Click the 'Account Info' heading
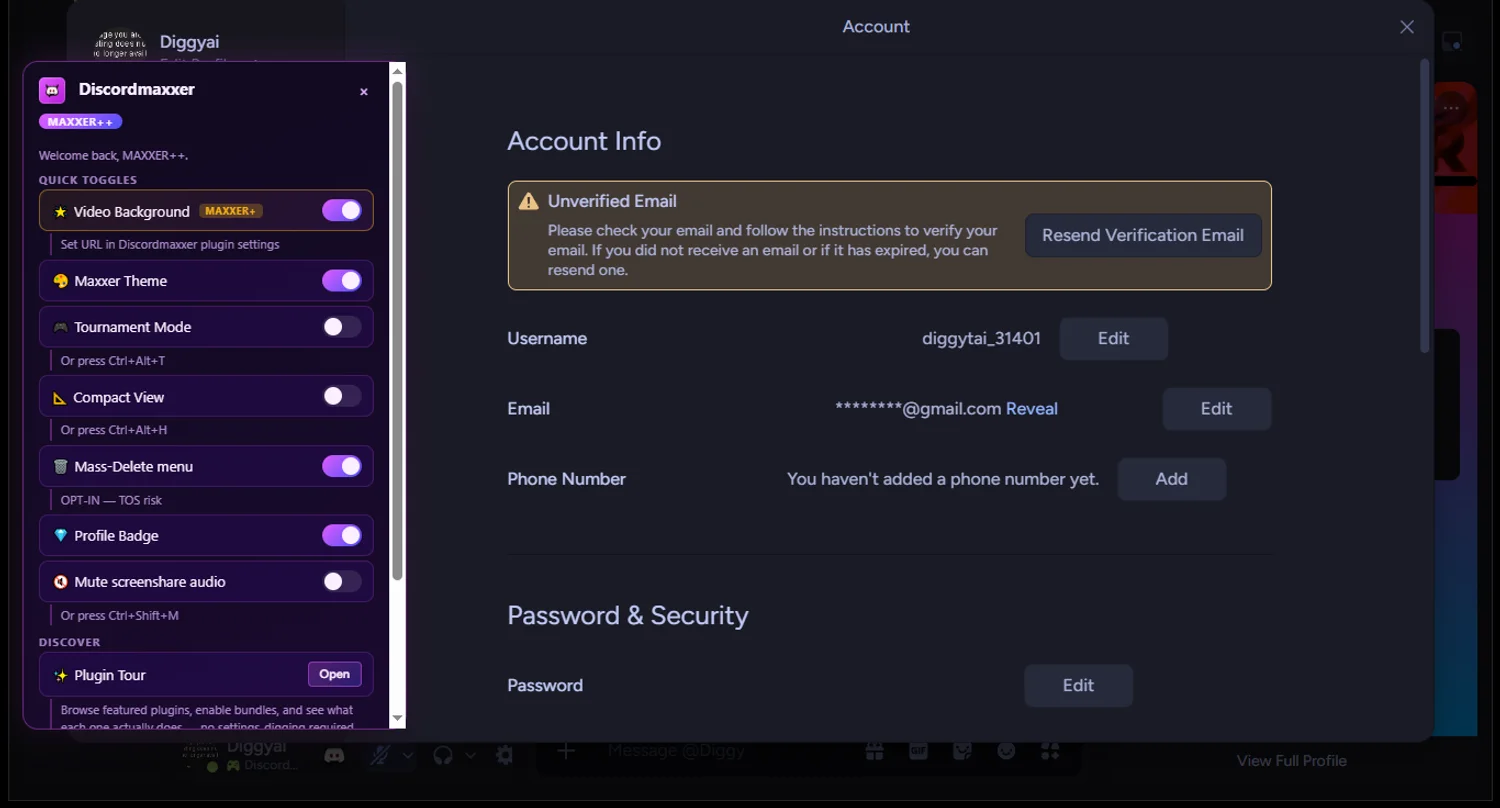 click(584, 141)
